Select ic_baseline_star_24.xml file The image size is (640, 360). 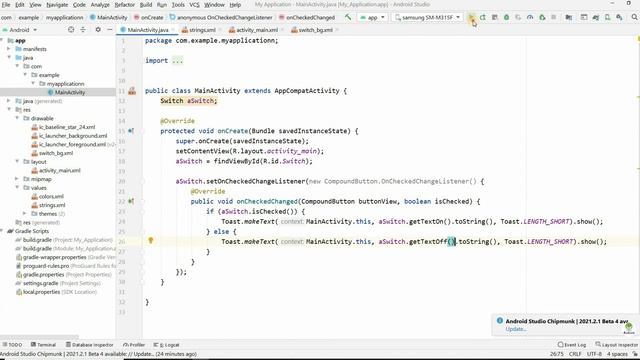(x=67, y=127)
